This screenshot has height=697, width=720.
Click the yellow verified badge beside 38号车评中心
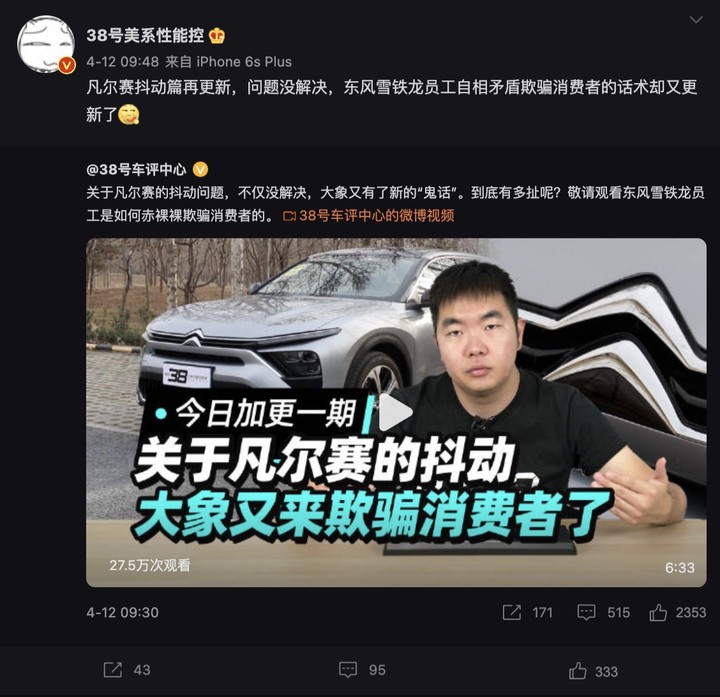pos(200,170)
